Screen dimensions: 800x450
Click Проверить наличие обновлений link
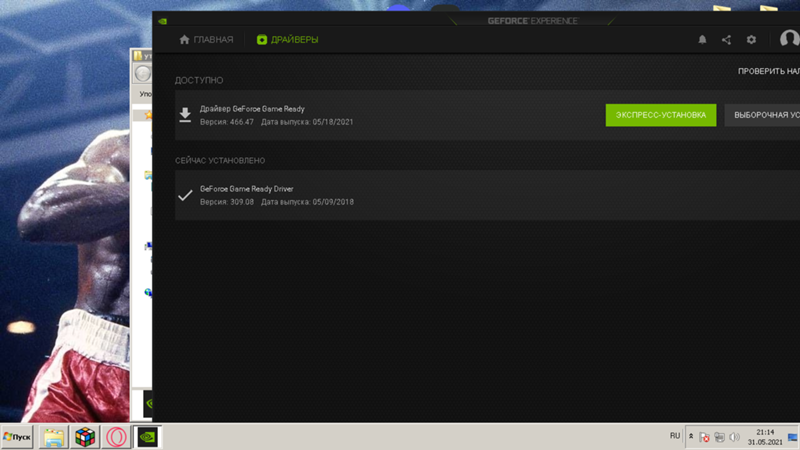coord(768,71)
